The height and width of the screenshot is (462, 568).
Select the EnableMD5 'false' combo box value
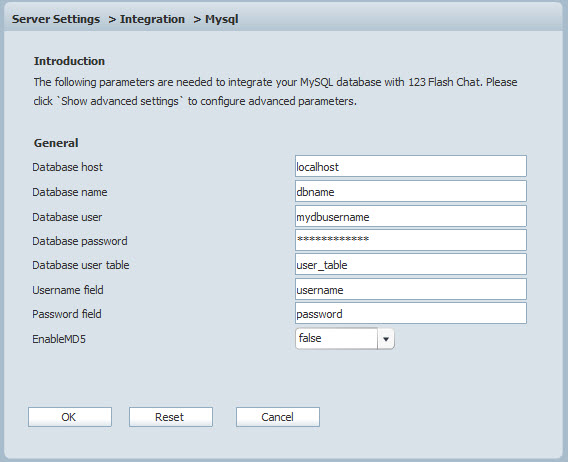pos(337,339)
